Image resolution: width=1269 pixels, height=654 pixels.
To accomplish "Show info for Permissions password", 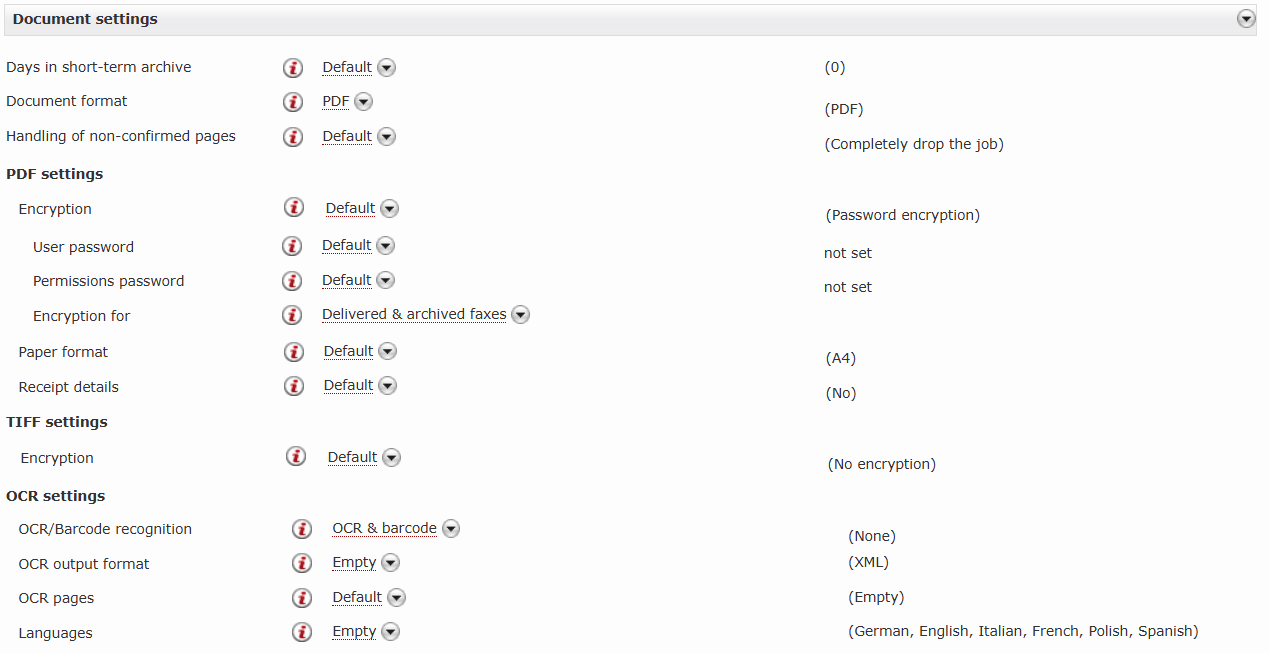I will click(x=292, y=281).
